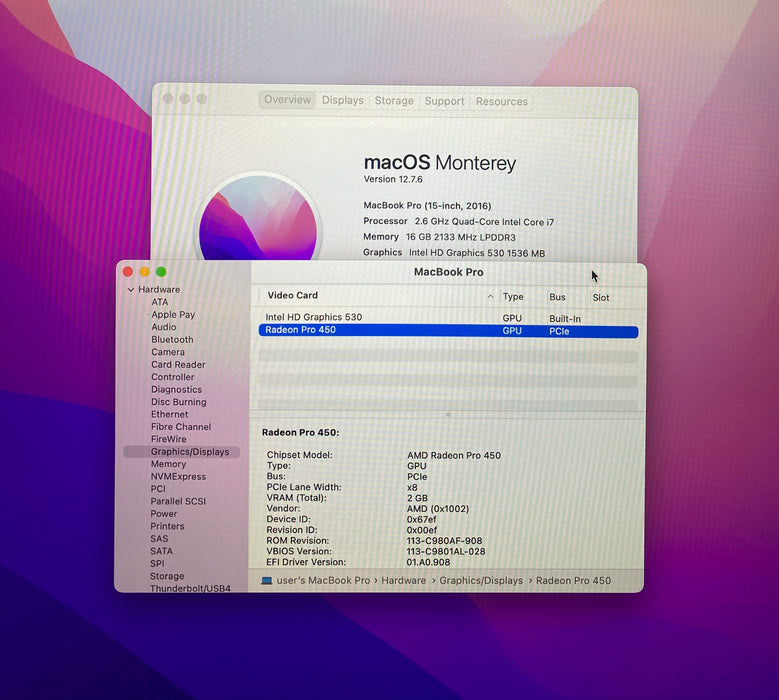Select Printers in the sidebar
The width and height of the screenshot is (779, 700).
[167, 526]
